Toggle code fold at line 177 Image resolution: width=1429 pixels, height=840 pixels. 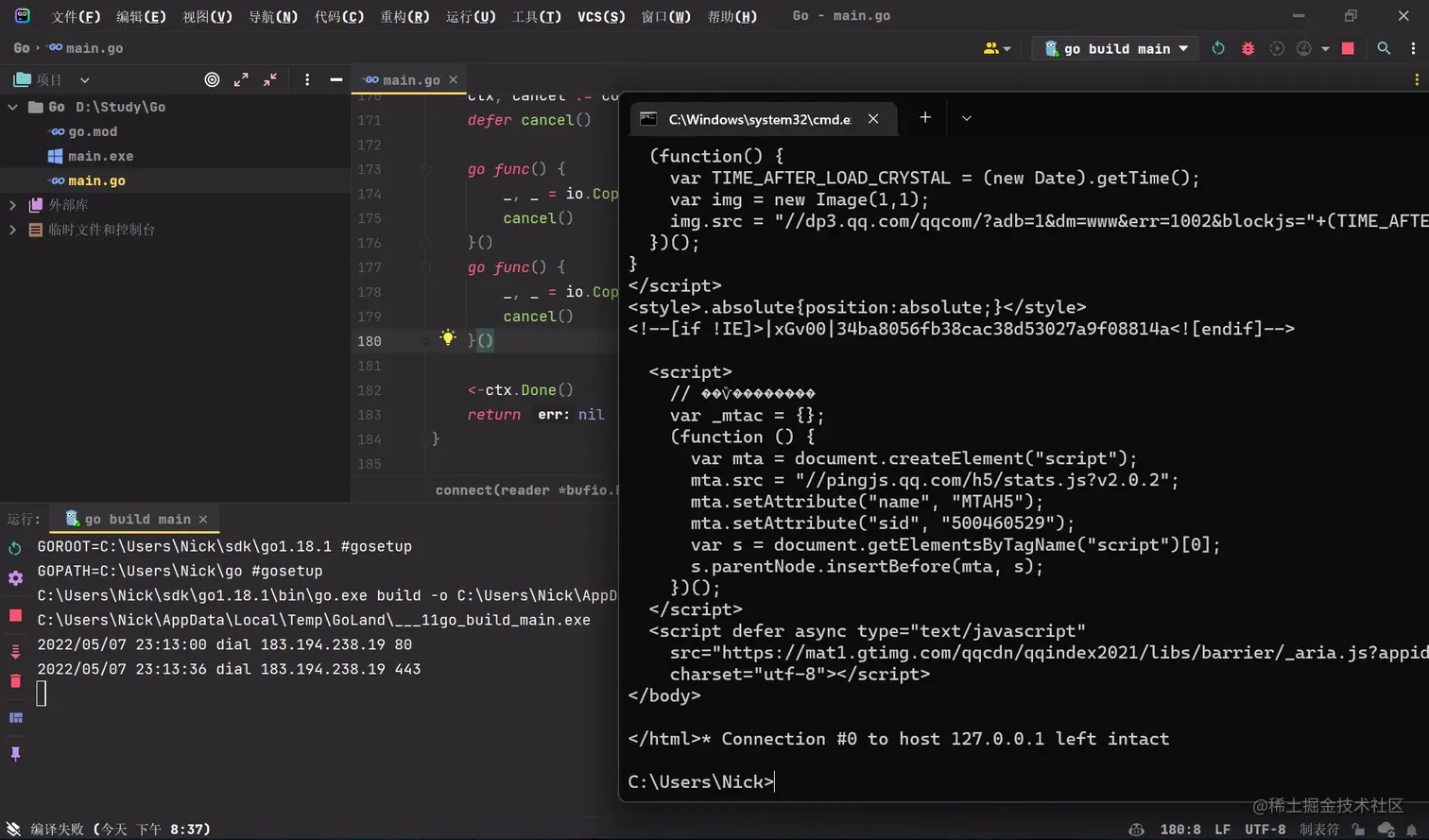pyautogui.click(x=426, y=267)
